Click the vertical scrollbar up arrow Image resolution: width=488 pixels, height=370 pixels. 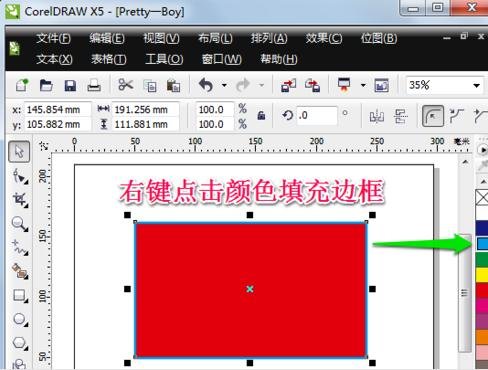pyautogui.click(x=465, y=163)
